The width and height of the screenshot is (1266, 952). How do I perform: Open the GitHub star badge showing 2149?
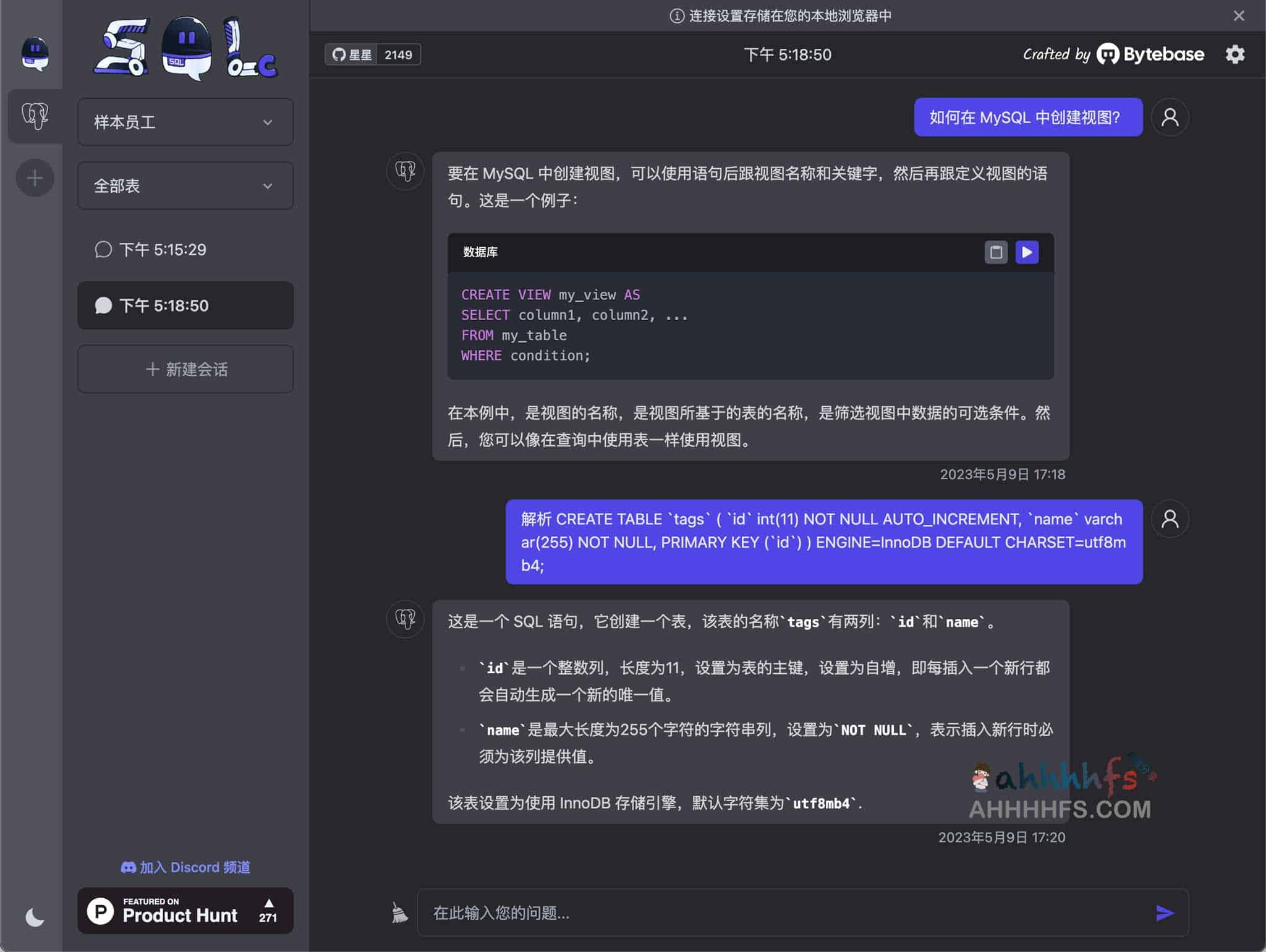pos(373,54)
